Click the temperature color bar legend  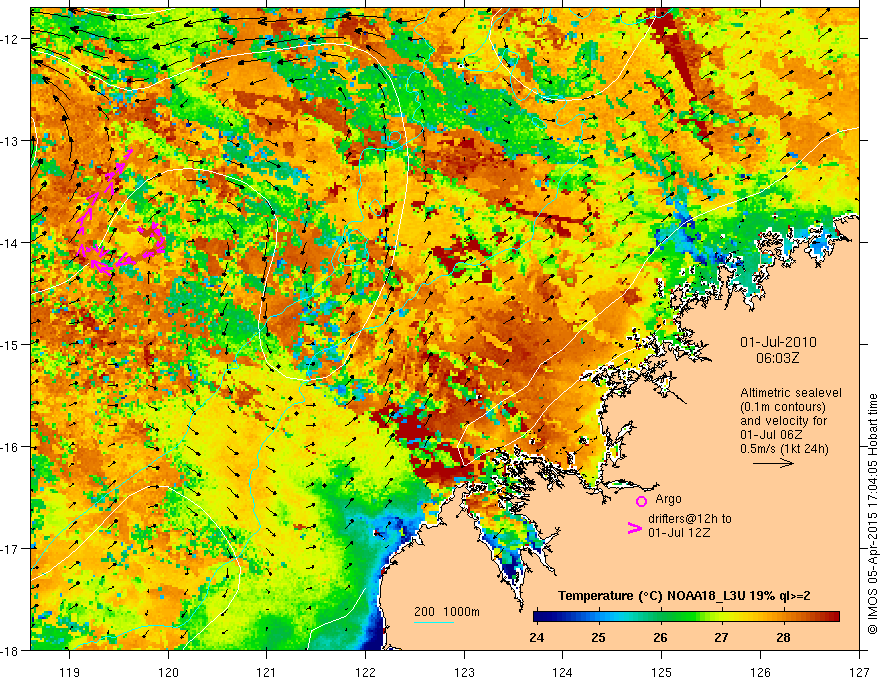tap(686, 617)
